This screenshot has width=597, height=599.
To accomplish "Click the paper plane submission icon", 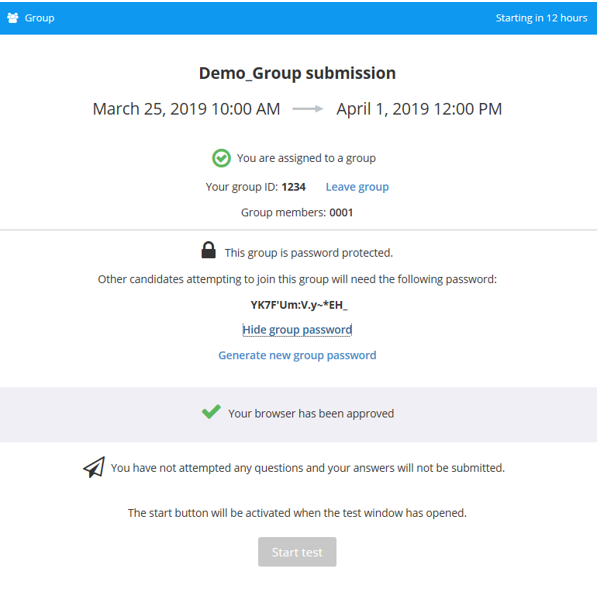I will (94, 467).
